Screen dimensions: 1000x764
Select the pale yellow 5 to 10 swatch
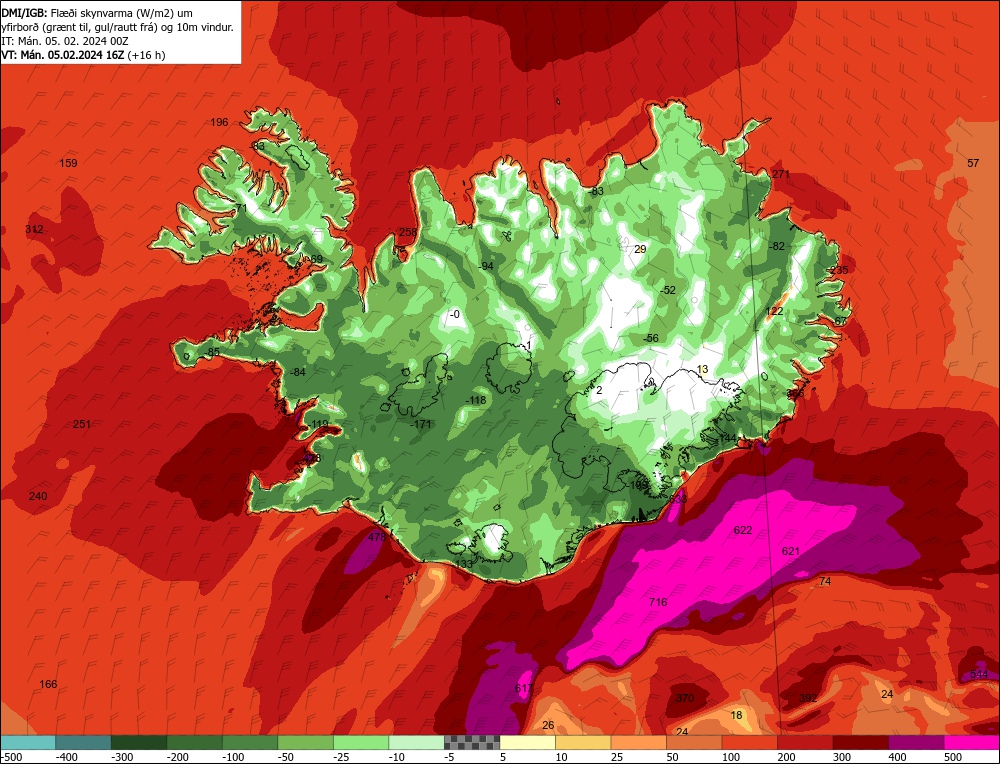pyautogui.click(x=527, y=742)
